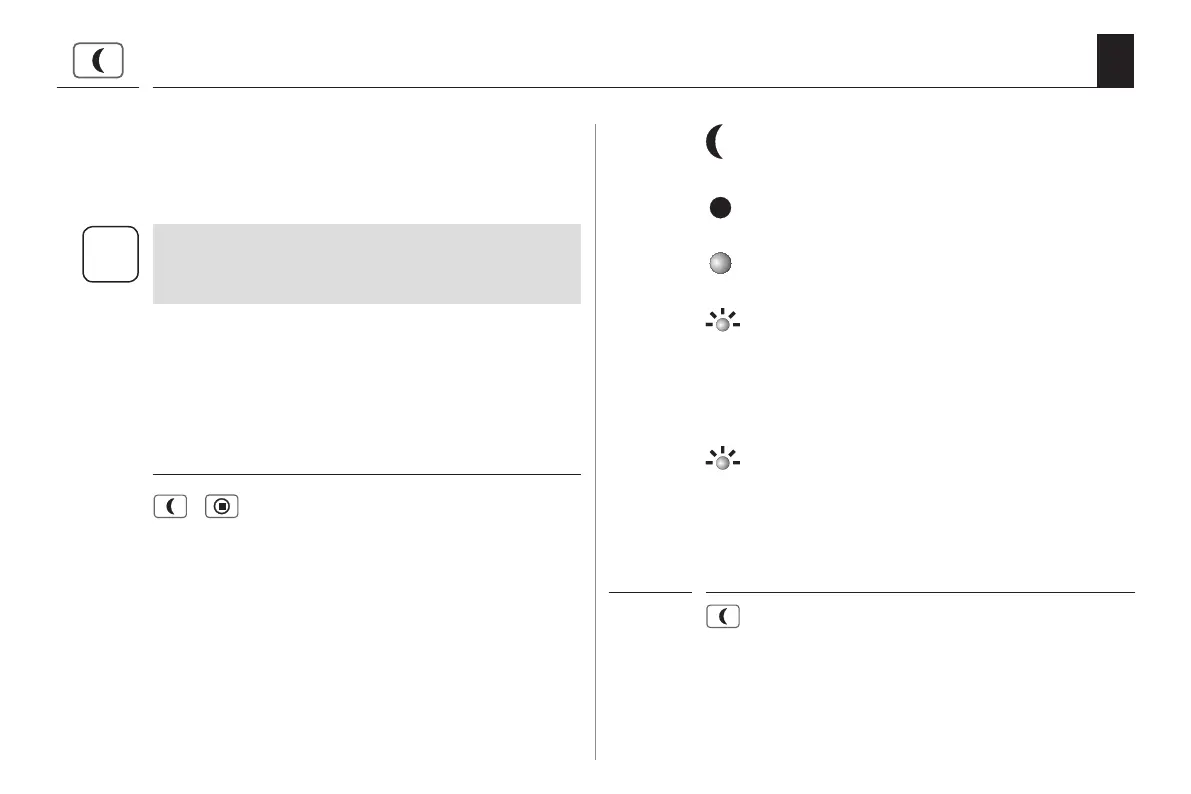This screenshot has height=794, width=1191.
Task: Click the black page tab in the header corner
Action: point(1114,60)
